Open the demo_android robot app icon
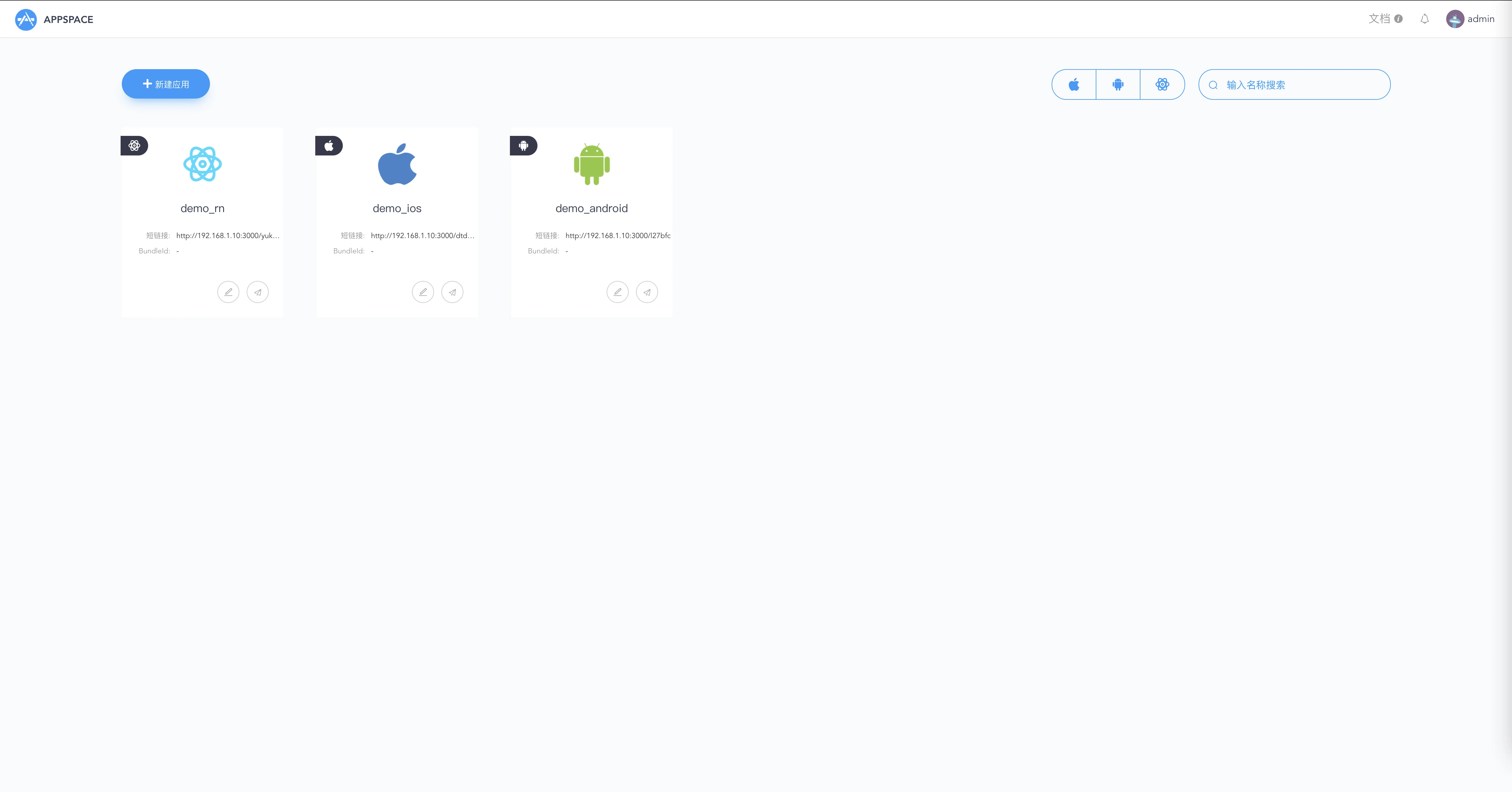Viewport: 1512px width, 792px height. pyautogui.click(x=592, y=164)
